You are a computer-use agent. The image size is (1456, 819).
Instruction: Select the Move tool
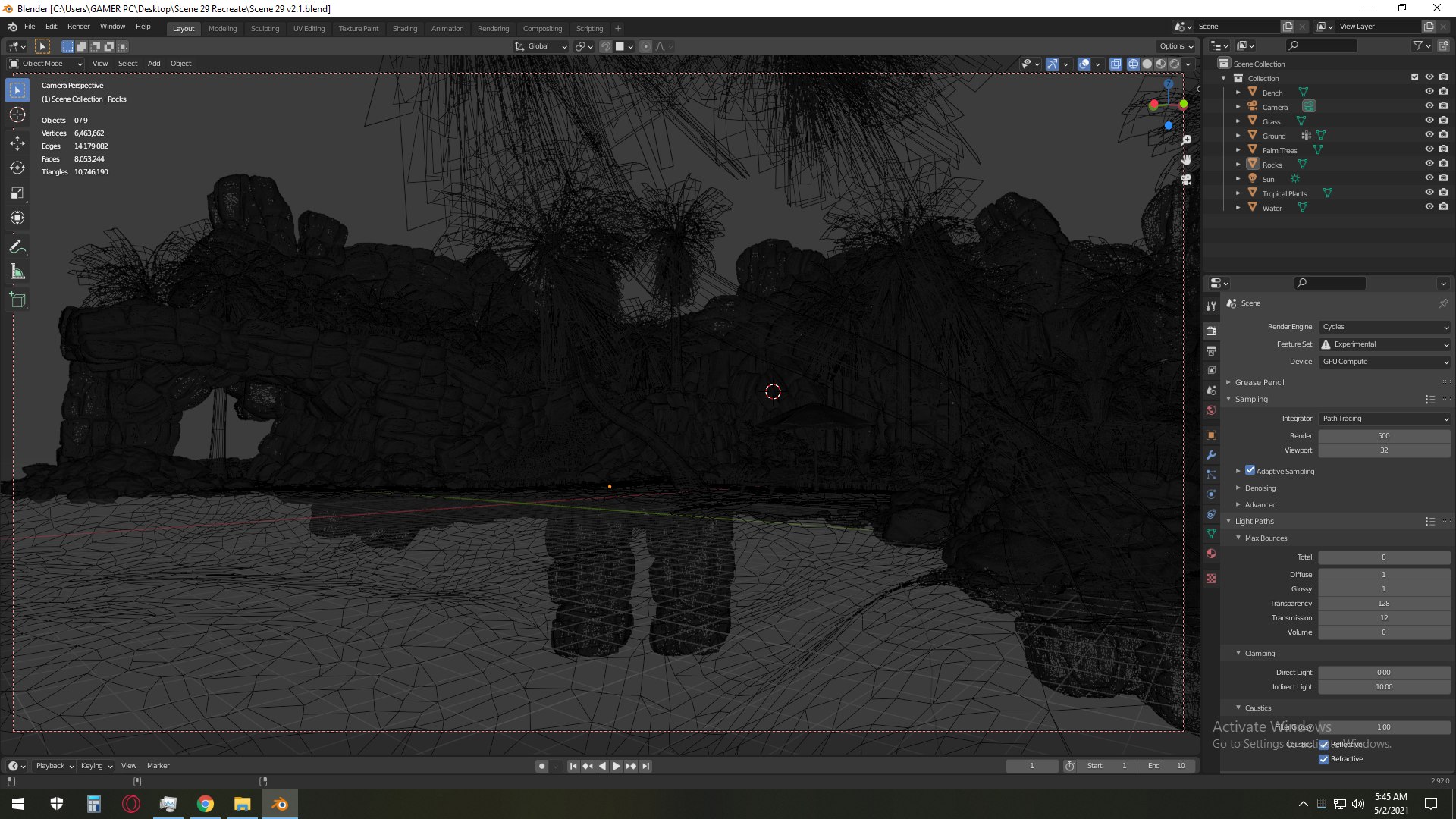pos(17,143)
